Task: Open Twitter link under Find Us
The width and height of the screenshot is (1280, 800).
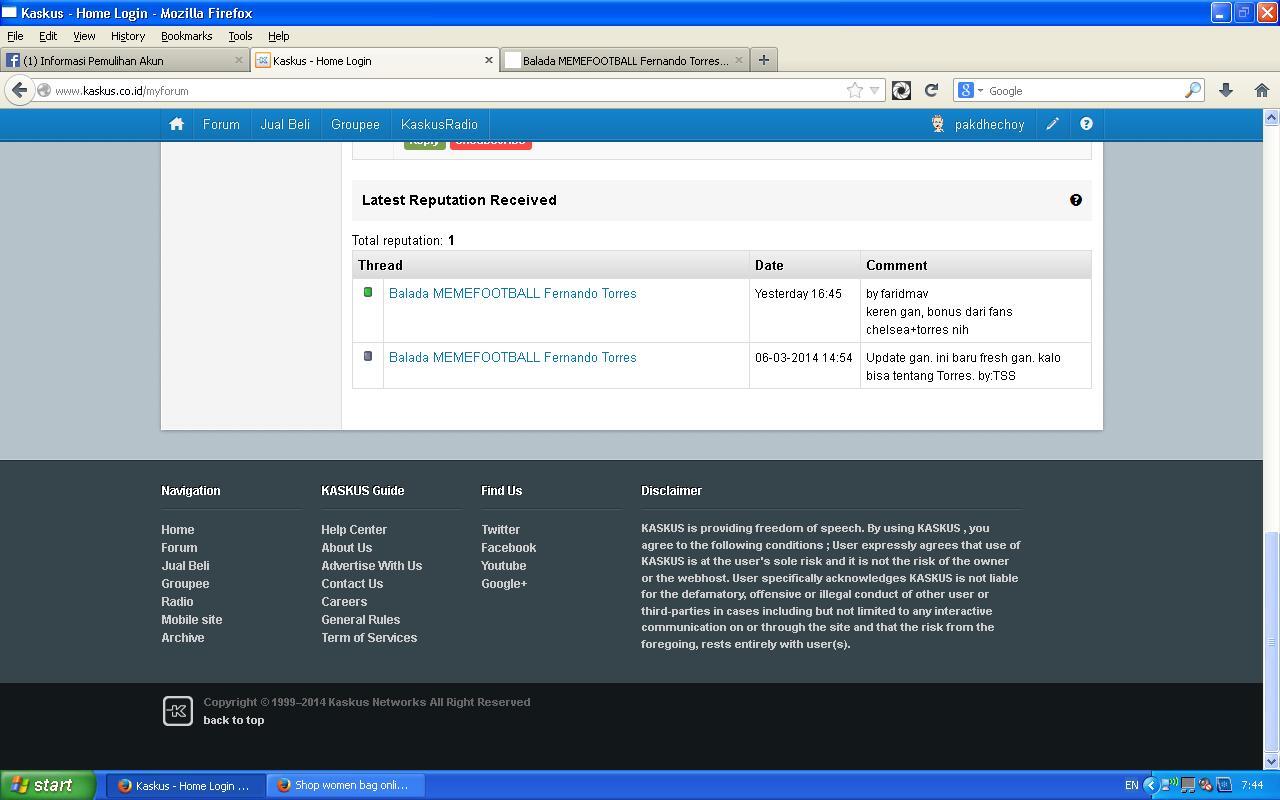Action: (x=501, y=530)
